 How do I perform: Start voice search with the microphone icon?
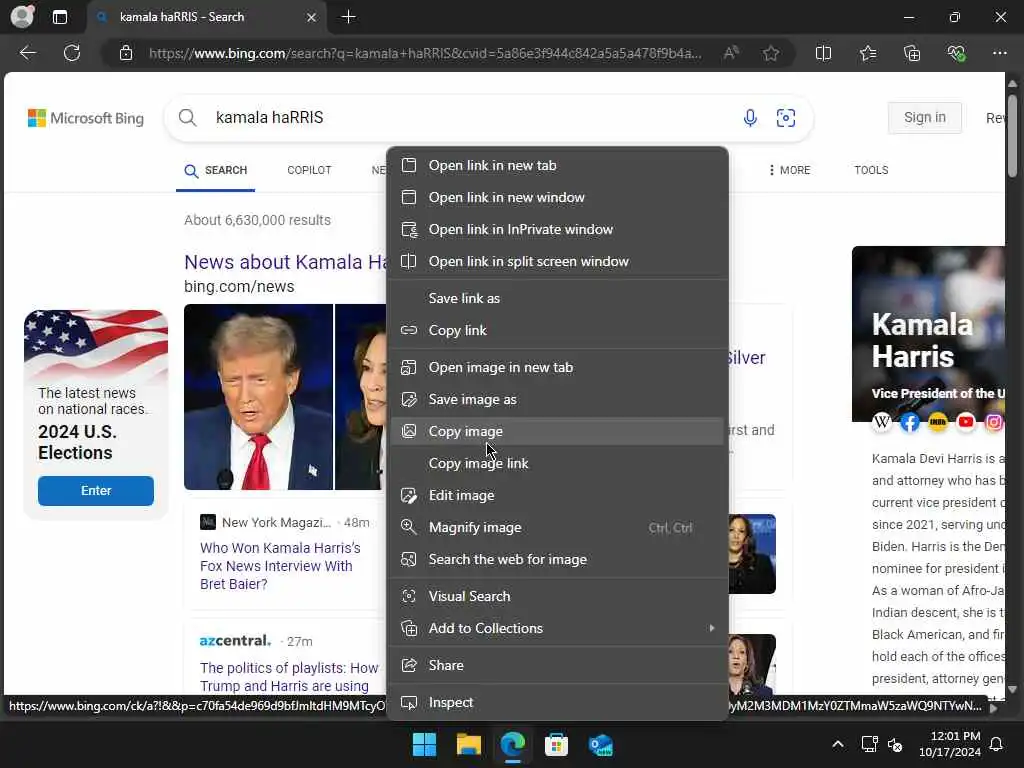[x=750, y=118]
